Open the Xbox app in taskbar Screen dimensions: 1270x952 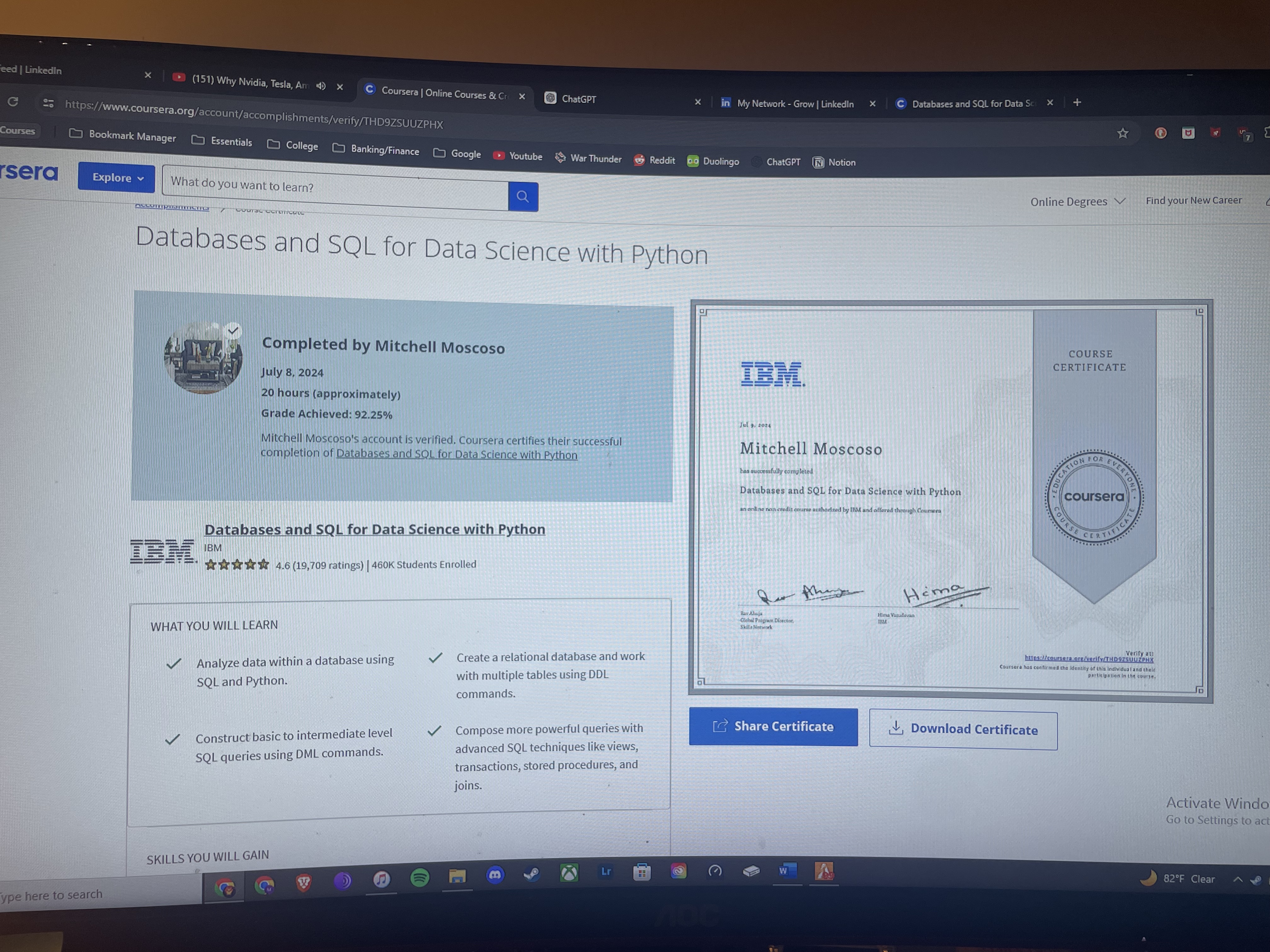[569, 873]
